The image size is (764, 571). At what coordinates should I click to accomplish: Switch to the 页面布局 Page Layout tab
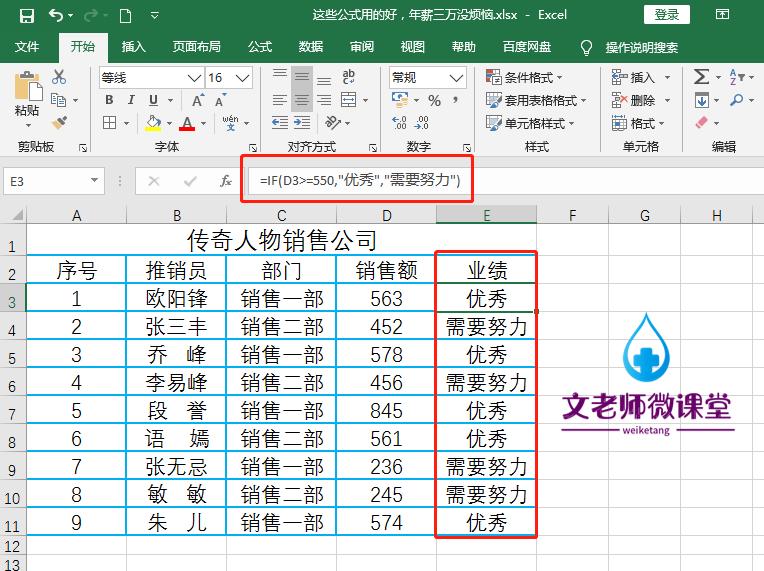tap(196, 47)
